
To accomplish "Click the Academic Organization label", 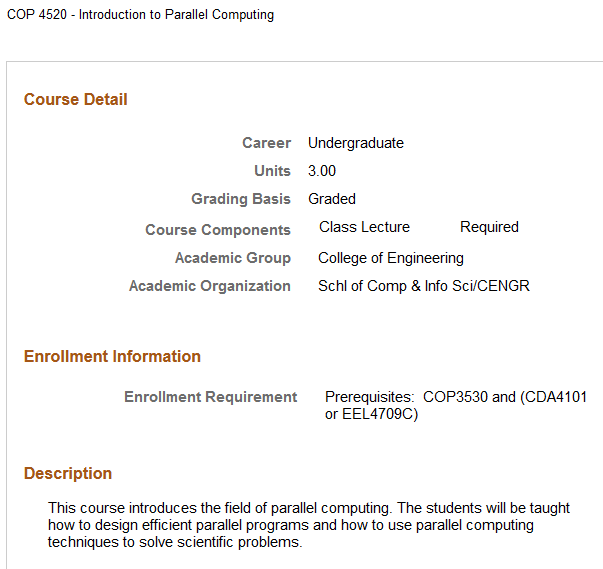I will click(210, 286).
